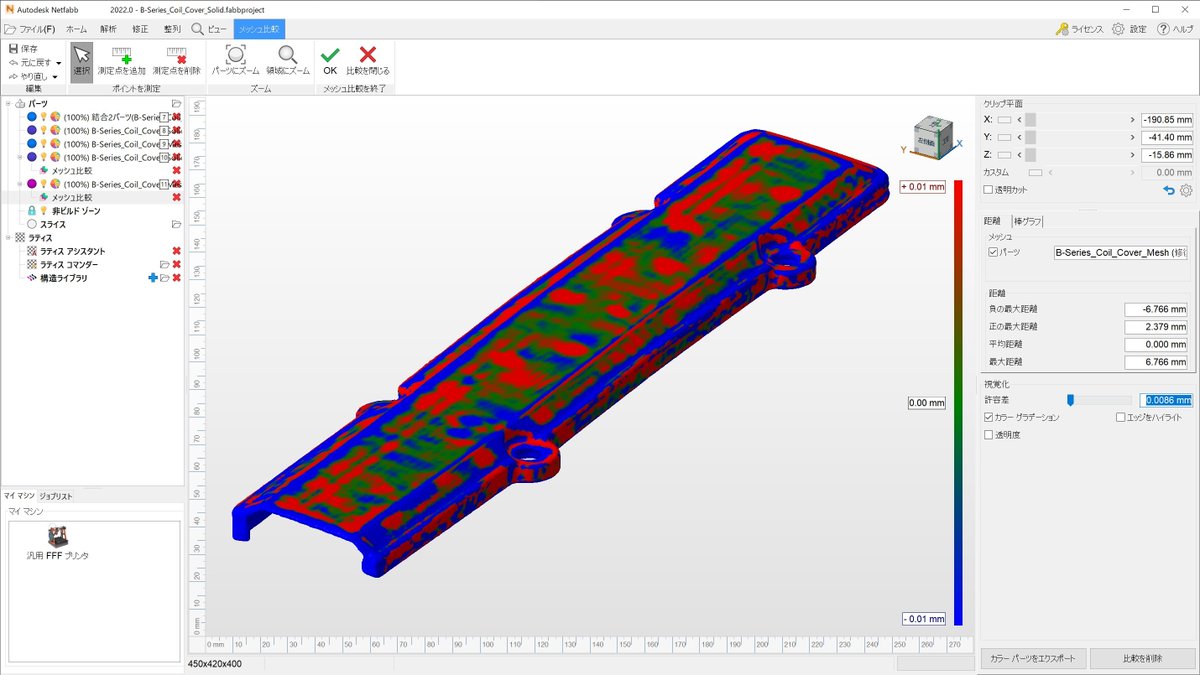Open the ファイル(F) menu
This screenshot has width=1200, height=675.
click(36, 29)
